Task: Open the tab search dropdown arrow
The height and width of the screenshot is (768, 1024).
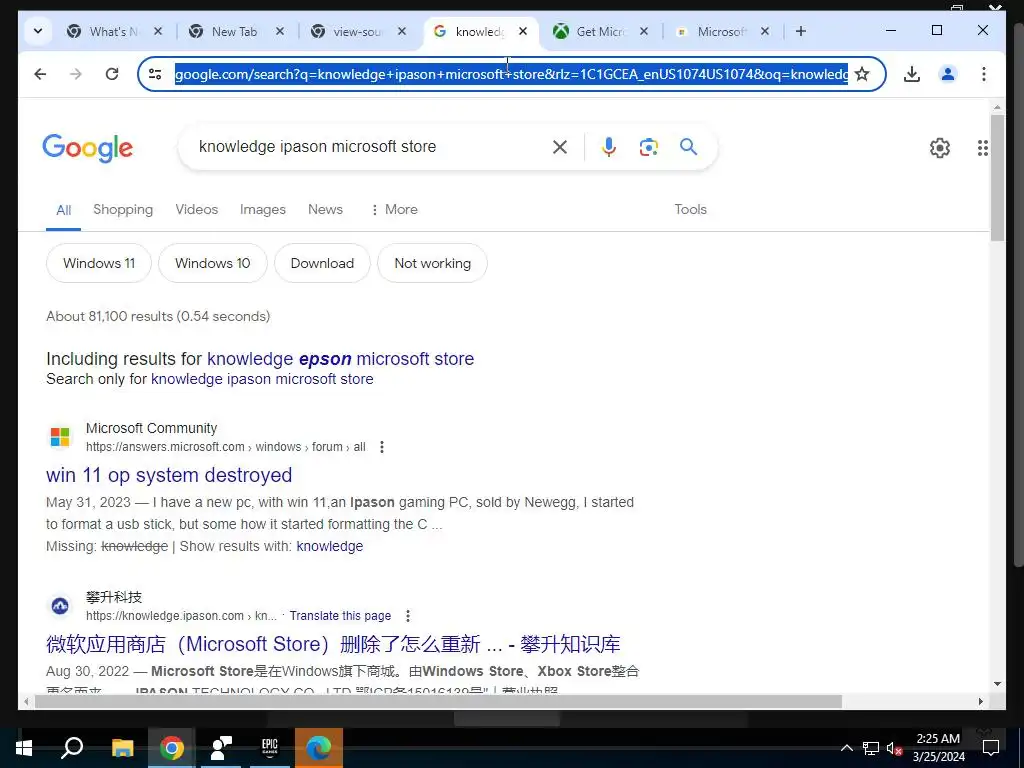Action: [38, 31]
